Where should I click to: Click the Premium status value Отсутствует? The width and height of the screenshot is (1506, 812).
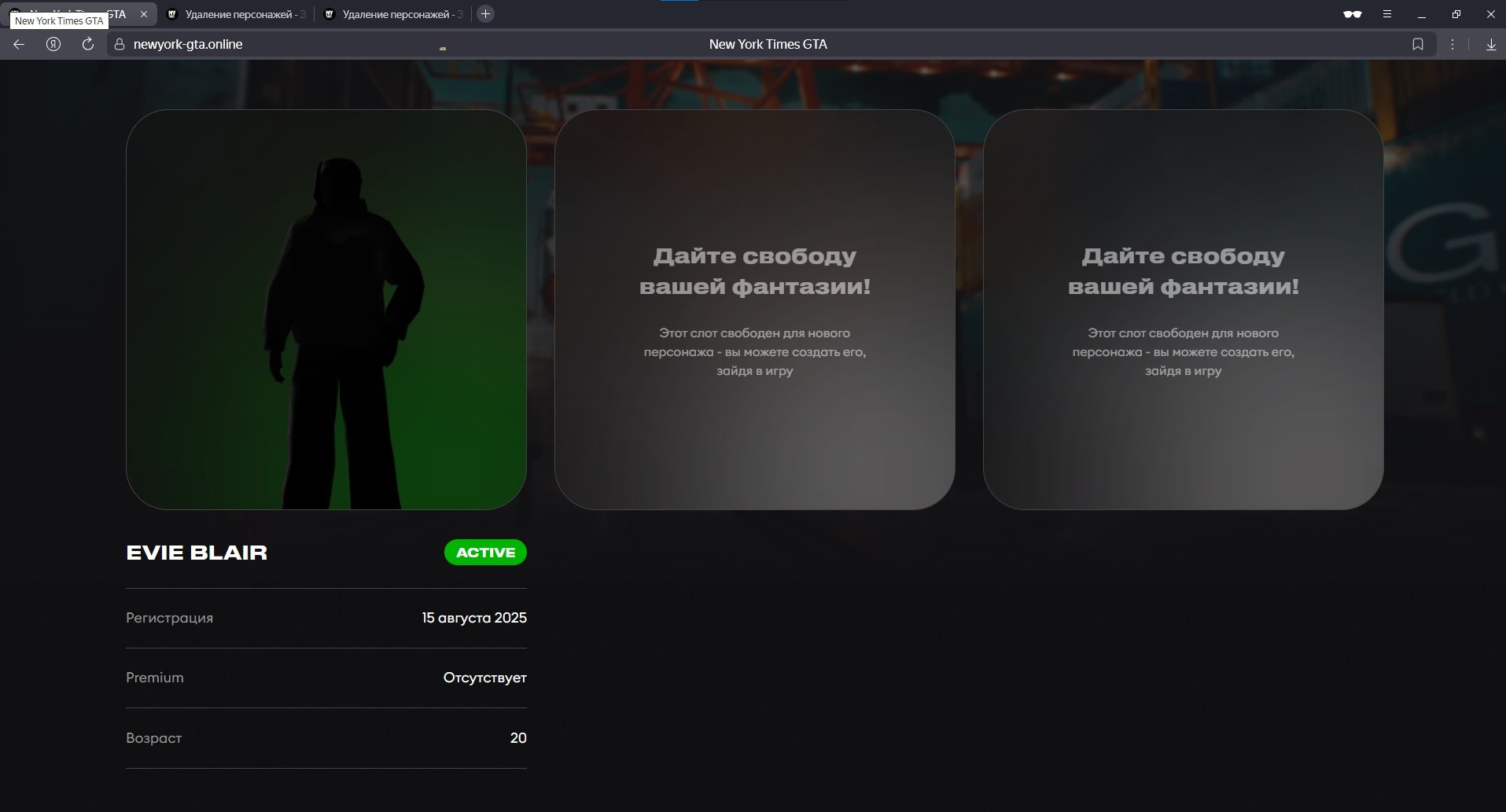484,678
